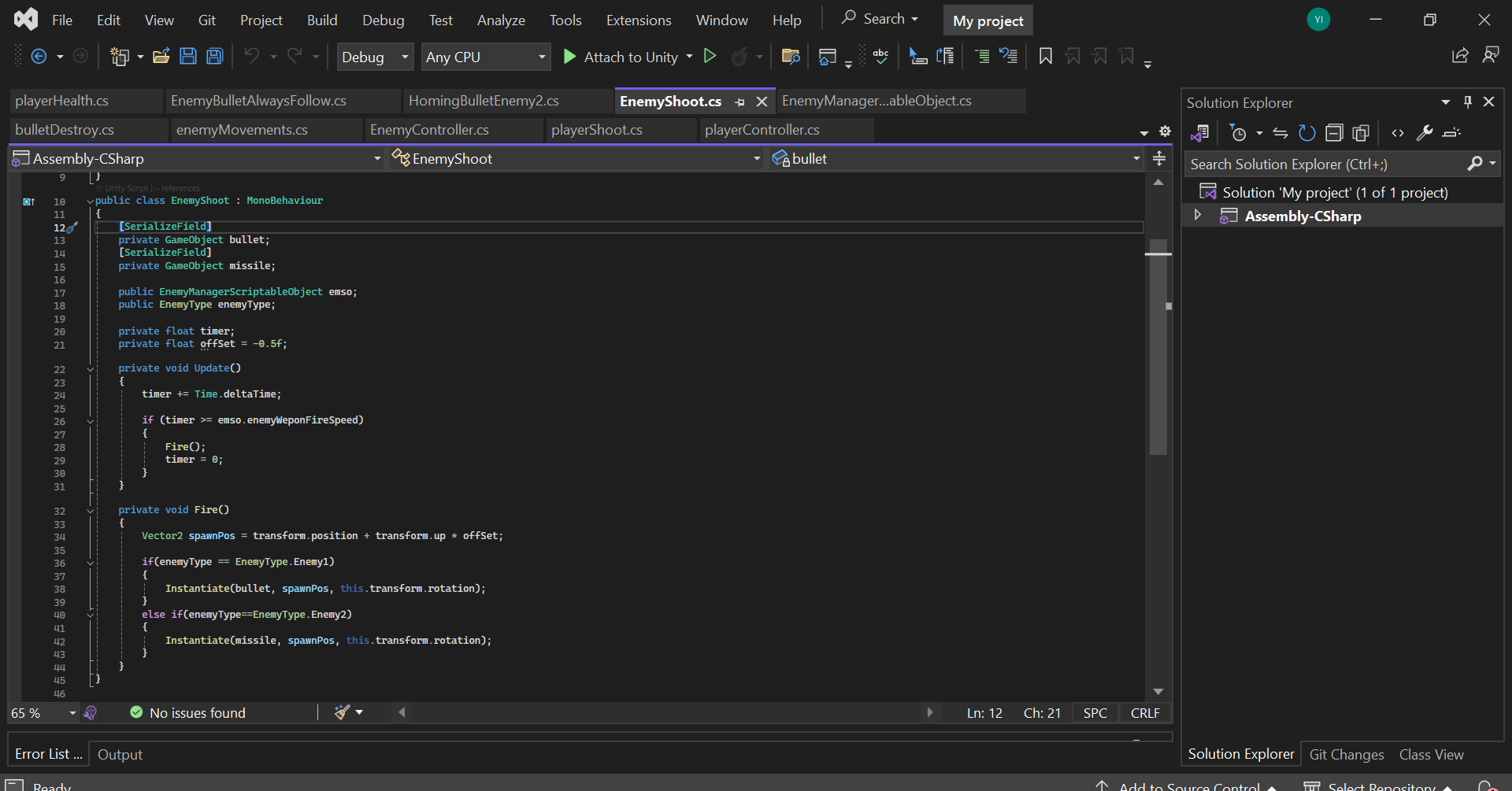The image size is (1512, 791).
Task: Click the spell checker abc icon
Action: point(880,56)
